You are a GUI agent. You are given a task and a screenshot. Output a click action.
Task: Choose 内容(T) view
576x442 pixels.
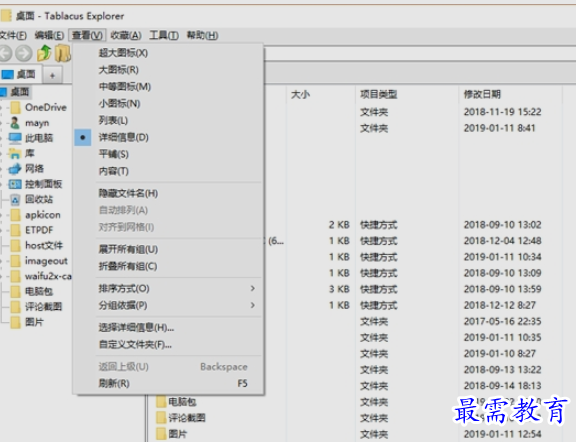coord(168,171)
